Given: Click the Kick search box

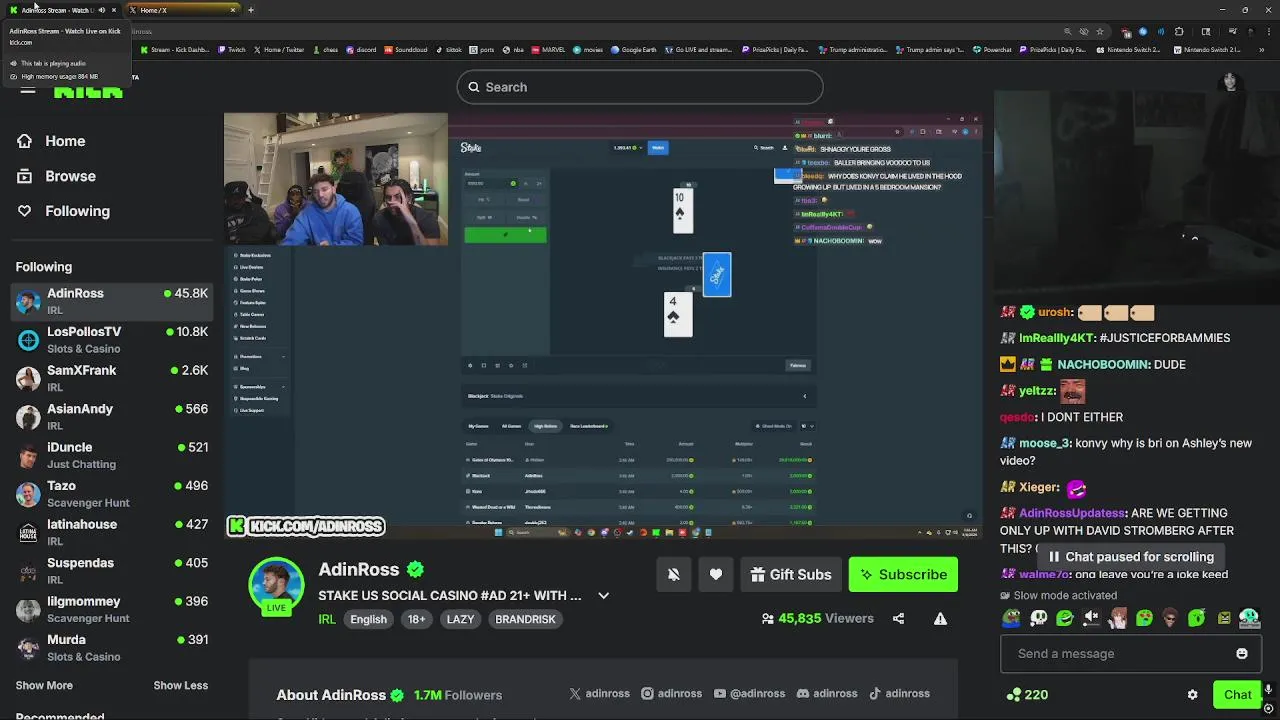Looking at the screenshot, I should [640, 87].
